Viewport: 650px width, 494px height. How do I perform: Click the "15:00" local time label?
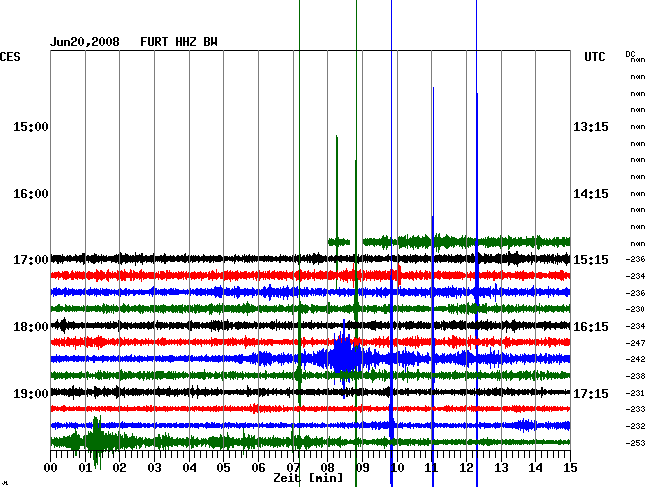point(31,127)
